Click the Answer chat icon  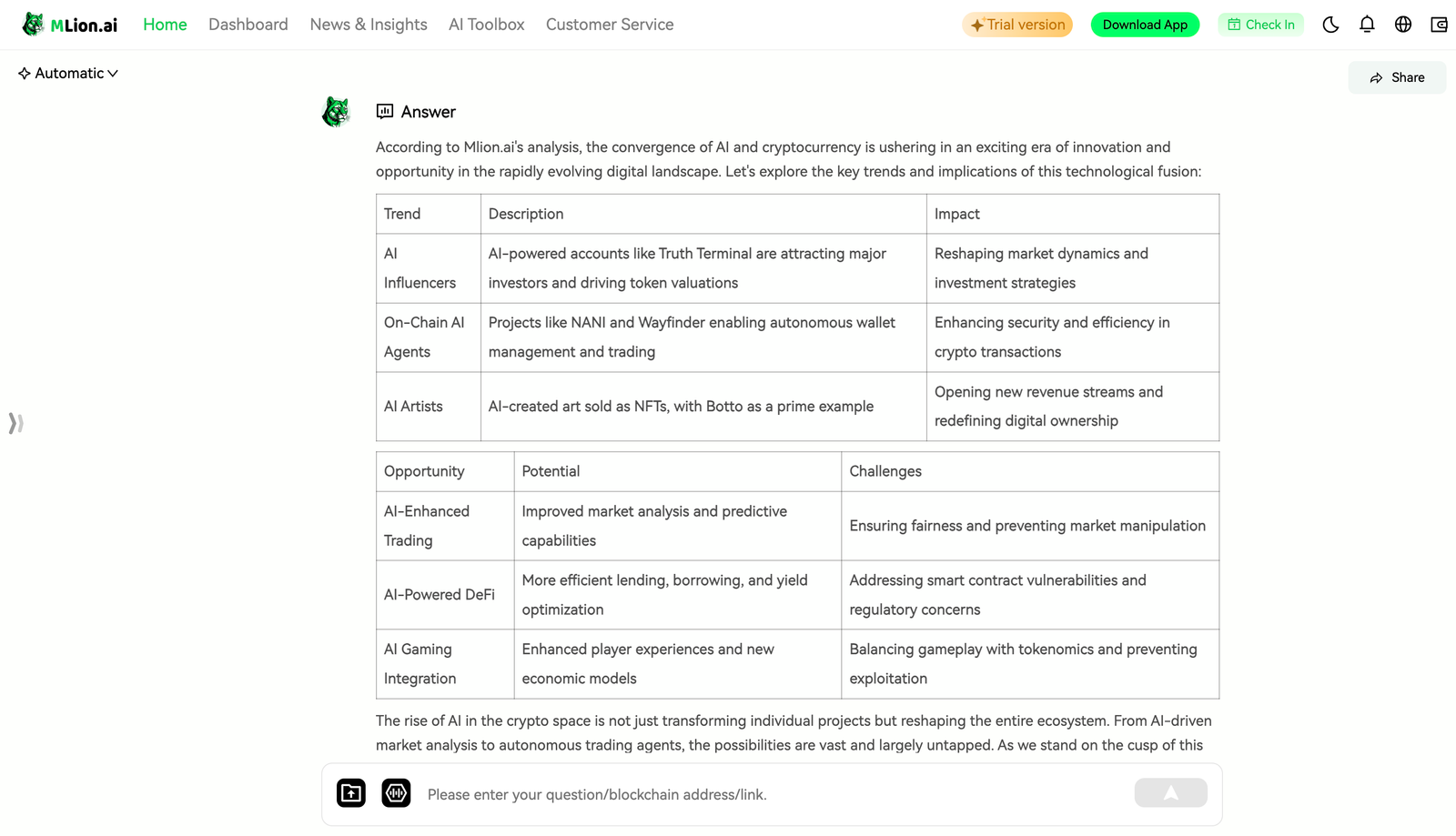coord(385,111)
